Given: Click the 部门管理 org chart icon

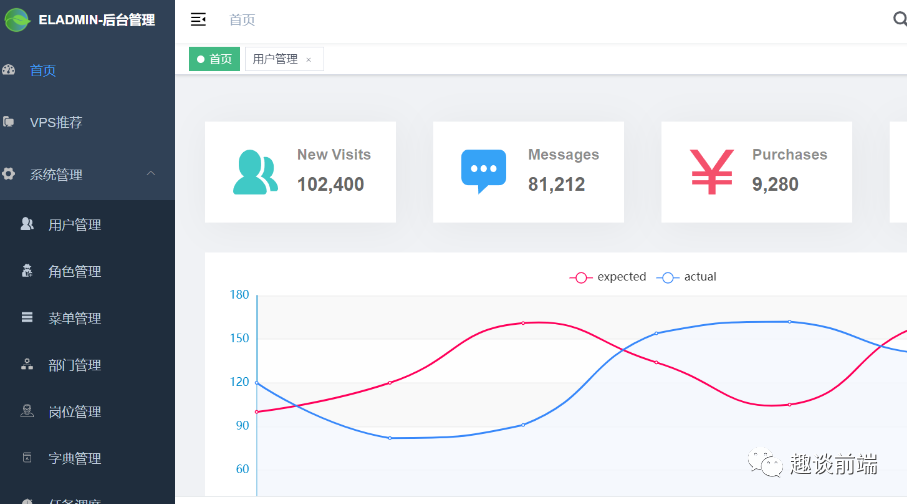Looking at the screenshot, I should pyautogui.click(x=27, y=364).
